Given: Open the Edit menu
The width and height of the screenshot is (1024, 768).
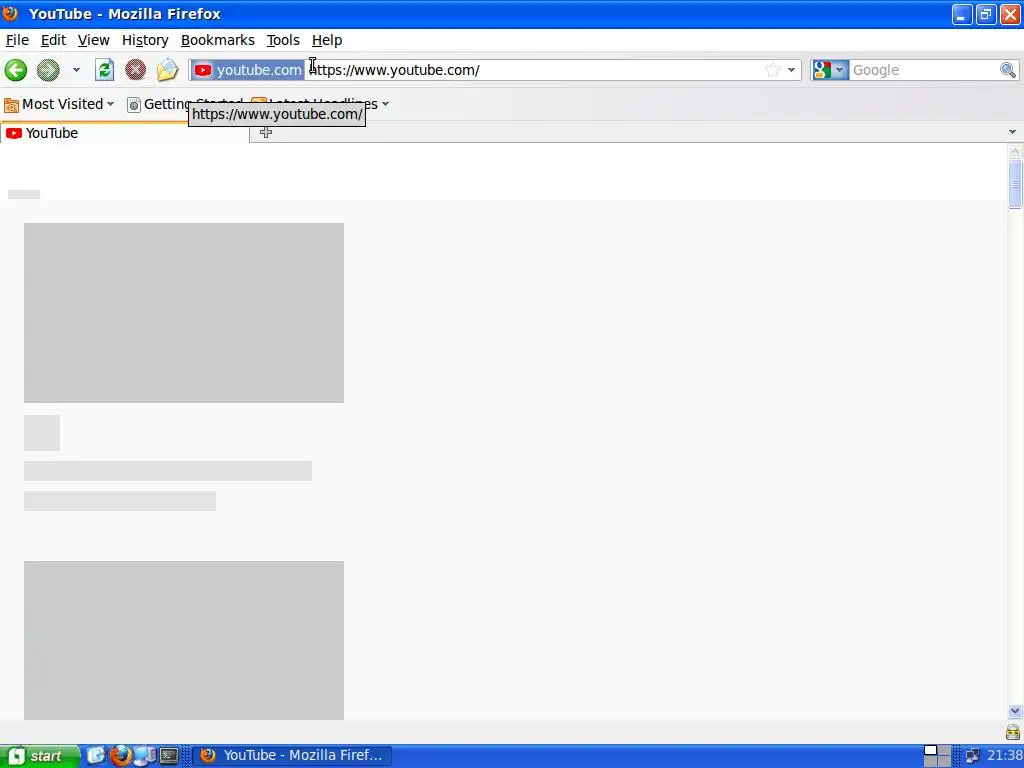Looking at the screenshot, I should pos(53,40).
